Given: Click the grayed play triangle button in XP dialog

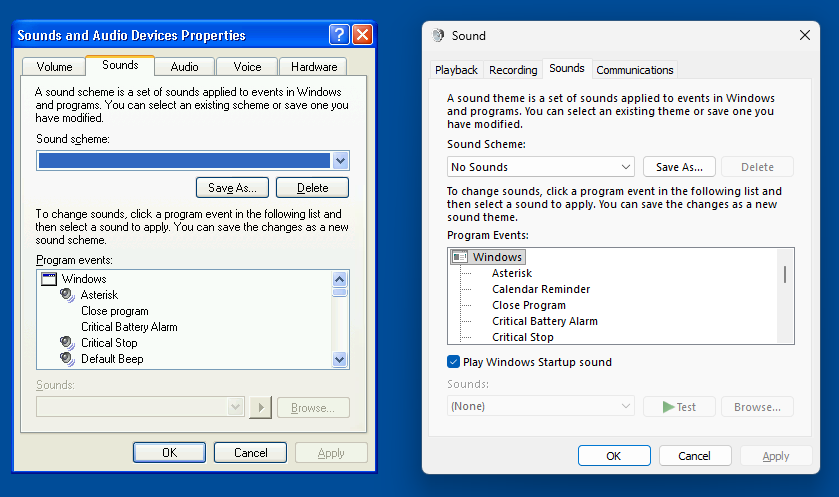Looking at the screenshot, I should pyautogui.click(x=260, y=407).
